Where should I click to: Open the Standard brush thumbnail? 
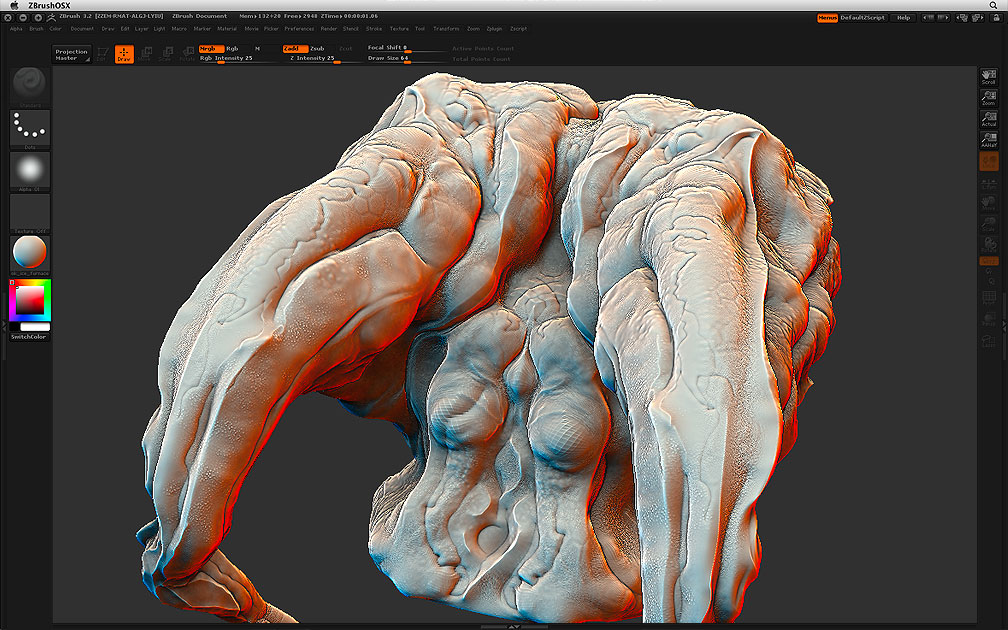(30, 87)
